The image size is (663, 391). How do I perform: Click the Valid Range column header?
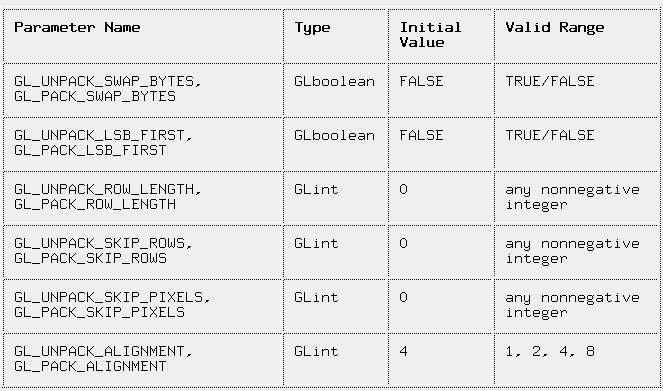coord(554,27)
